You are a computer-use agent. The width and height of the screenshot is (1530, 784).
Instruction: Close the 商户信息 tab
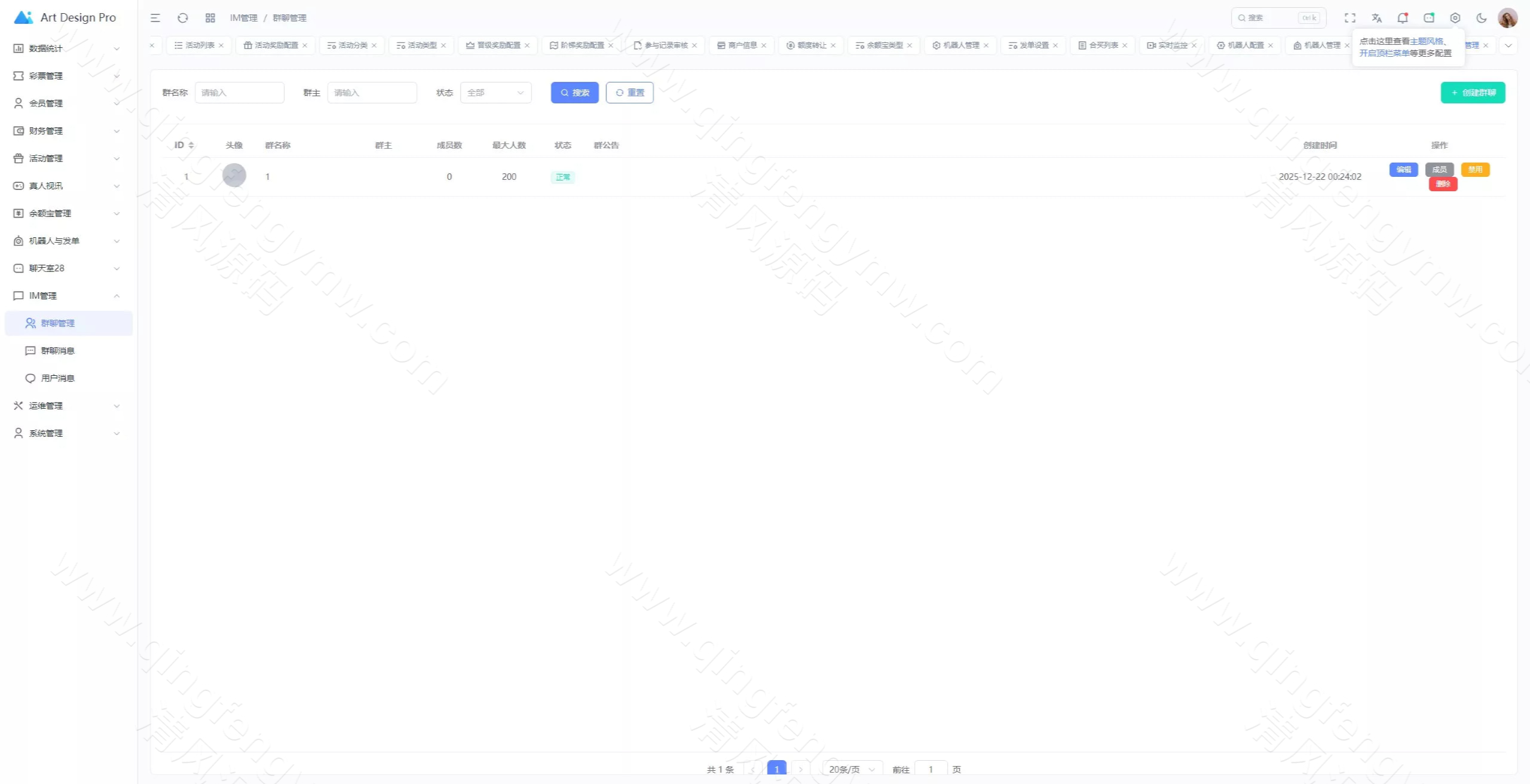click(x=764, y=45)
